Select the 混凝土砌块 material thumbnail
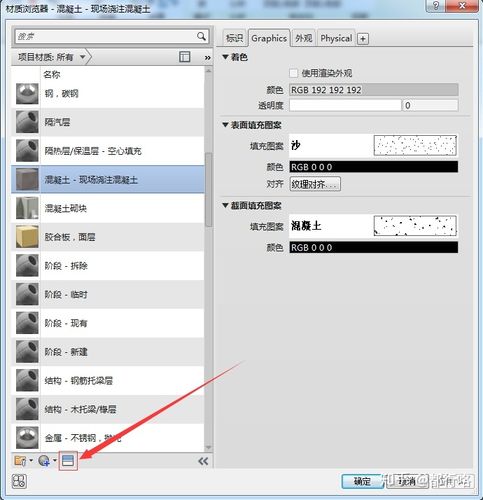The width and height of the screenshot is (483, 500). (27, 208)
